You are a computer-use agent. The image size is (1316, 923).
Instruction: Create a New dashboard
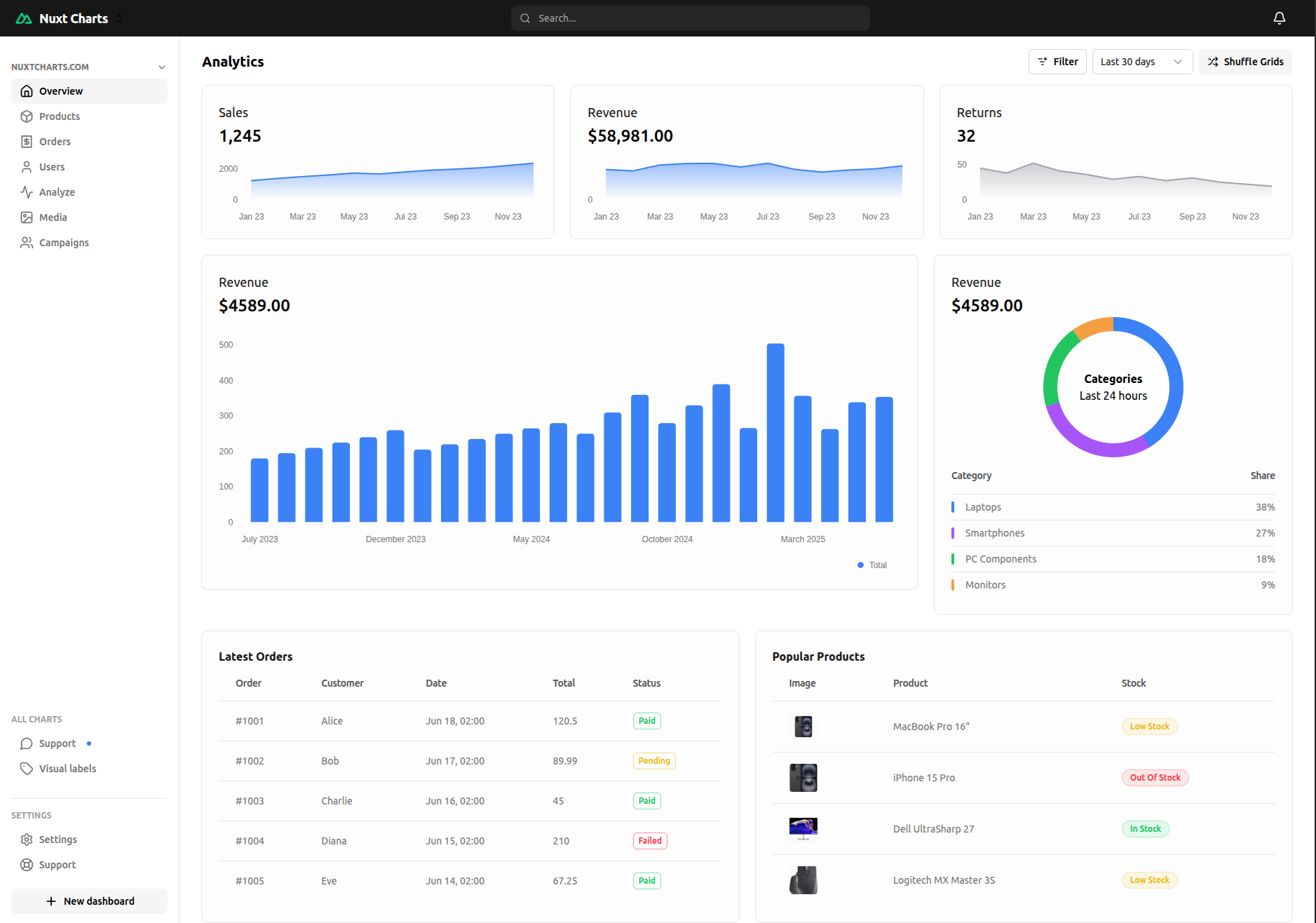click(89, 901)
